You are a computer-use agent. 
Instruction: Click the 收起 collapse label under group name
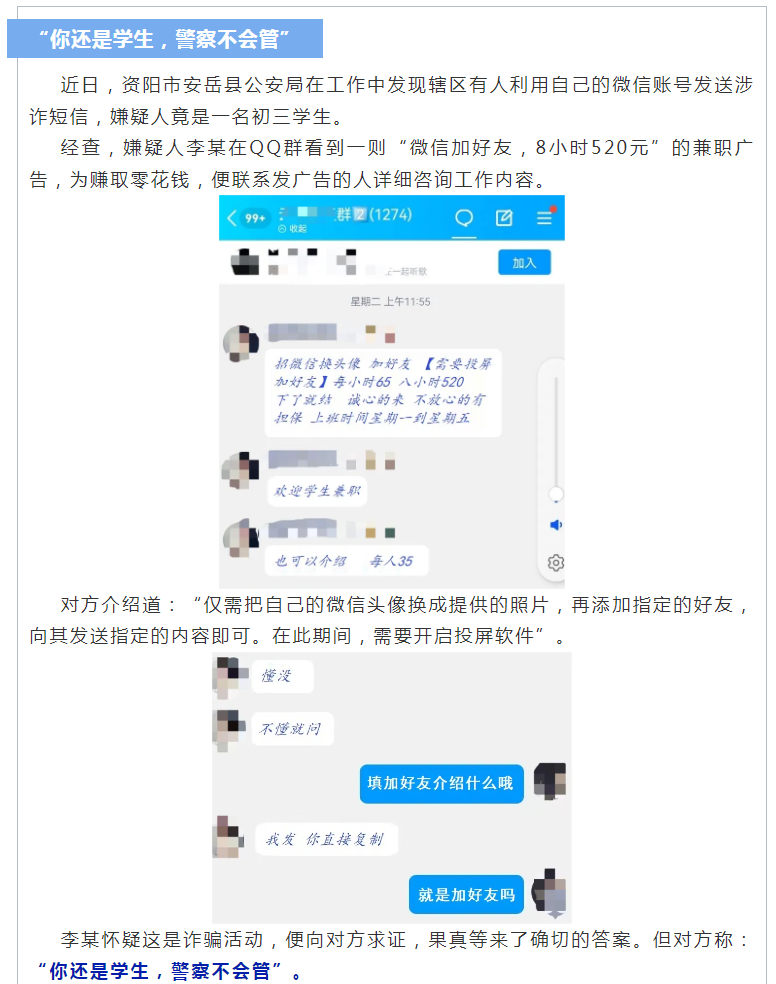coord(293,228)
